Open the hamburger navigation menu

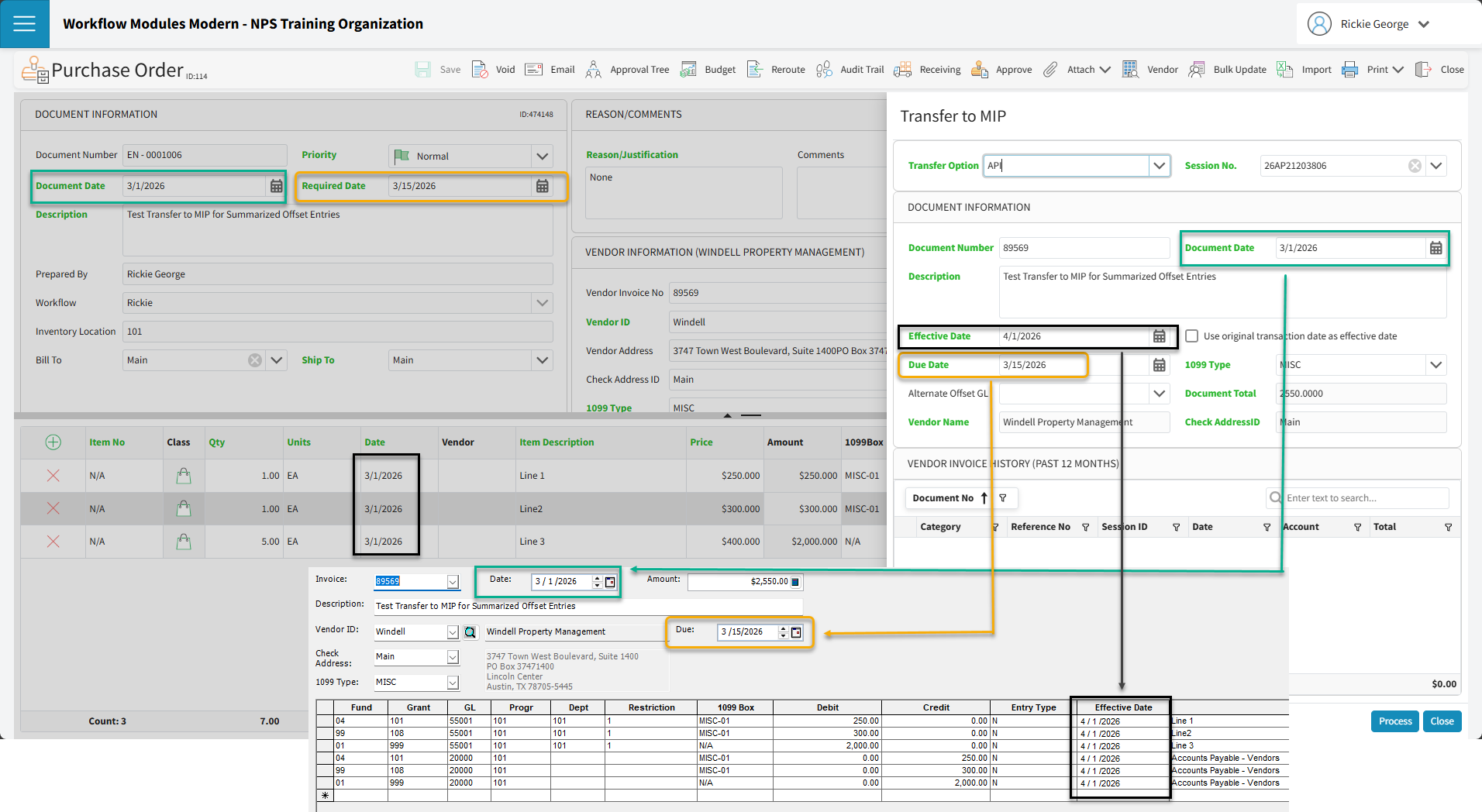24,24
